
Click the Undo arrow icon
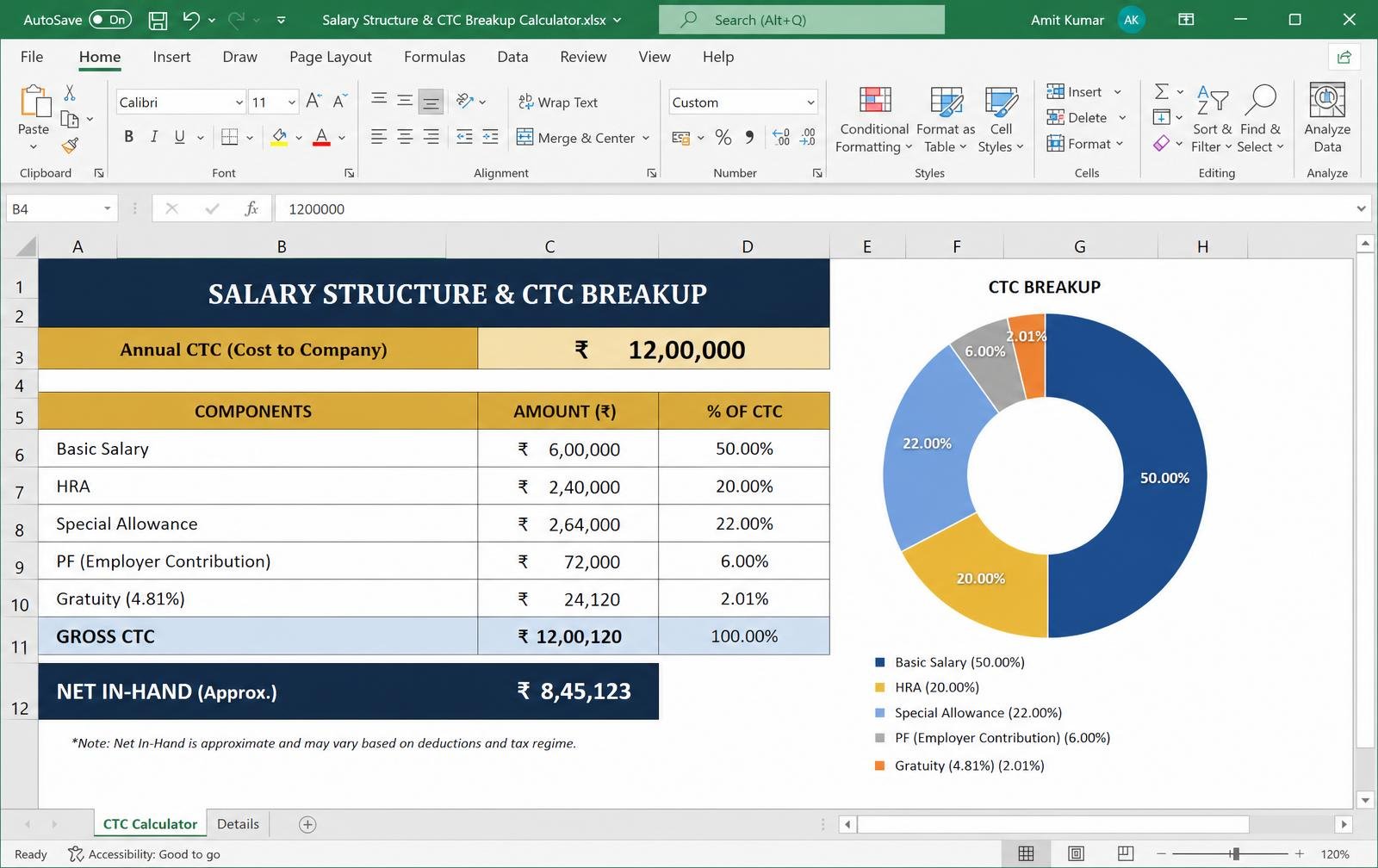(x=191, y=20)
